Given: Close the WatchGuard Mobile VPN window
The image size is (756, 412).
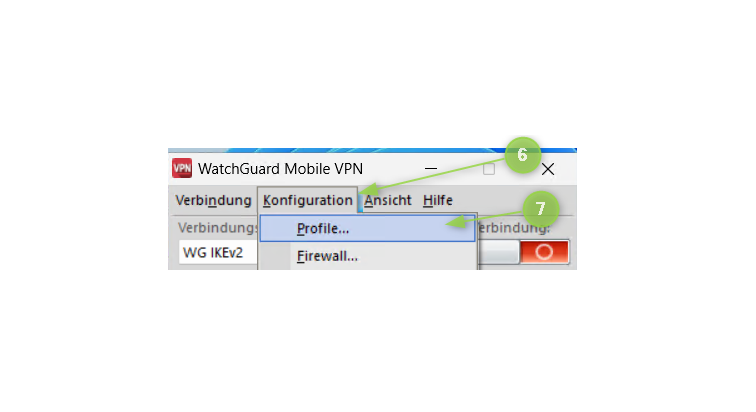Looking at the screenshot, I should tap(548, 169).
